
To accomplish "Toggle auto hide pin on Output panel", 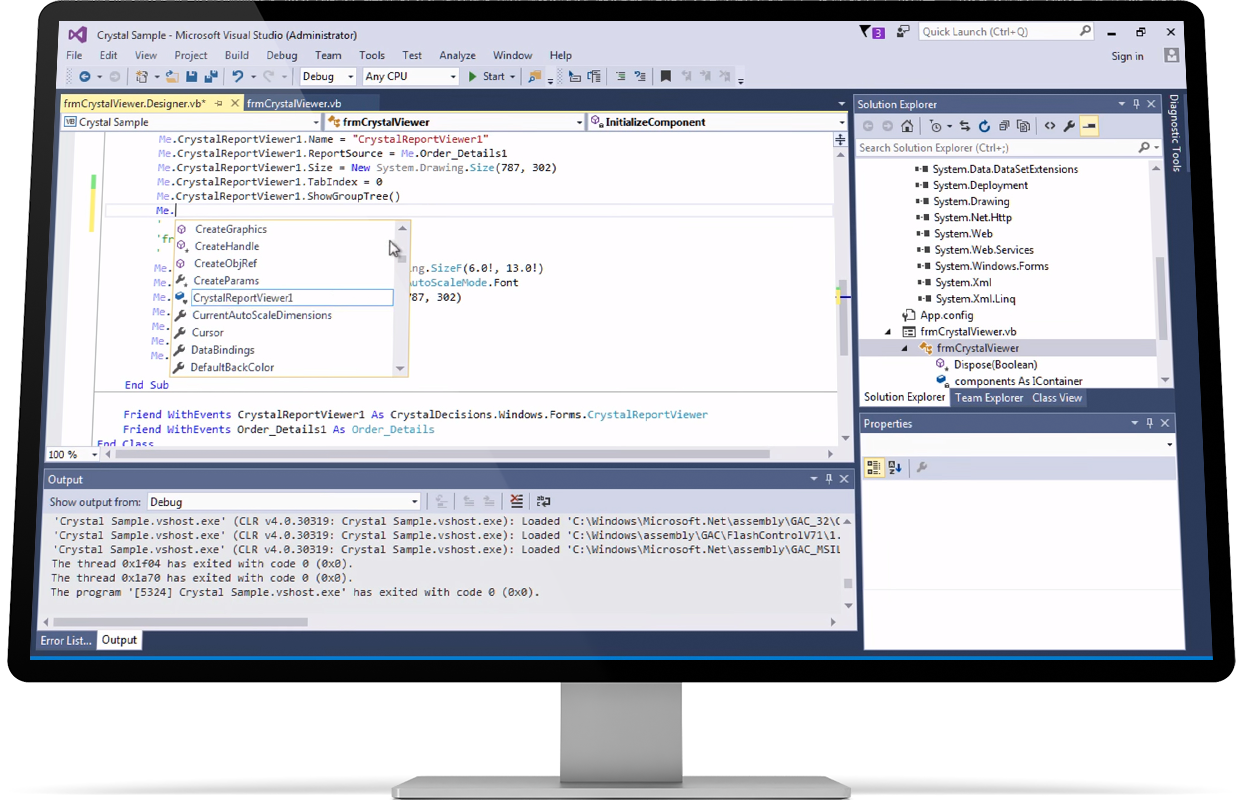I will coord(830,479).
